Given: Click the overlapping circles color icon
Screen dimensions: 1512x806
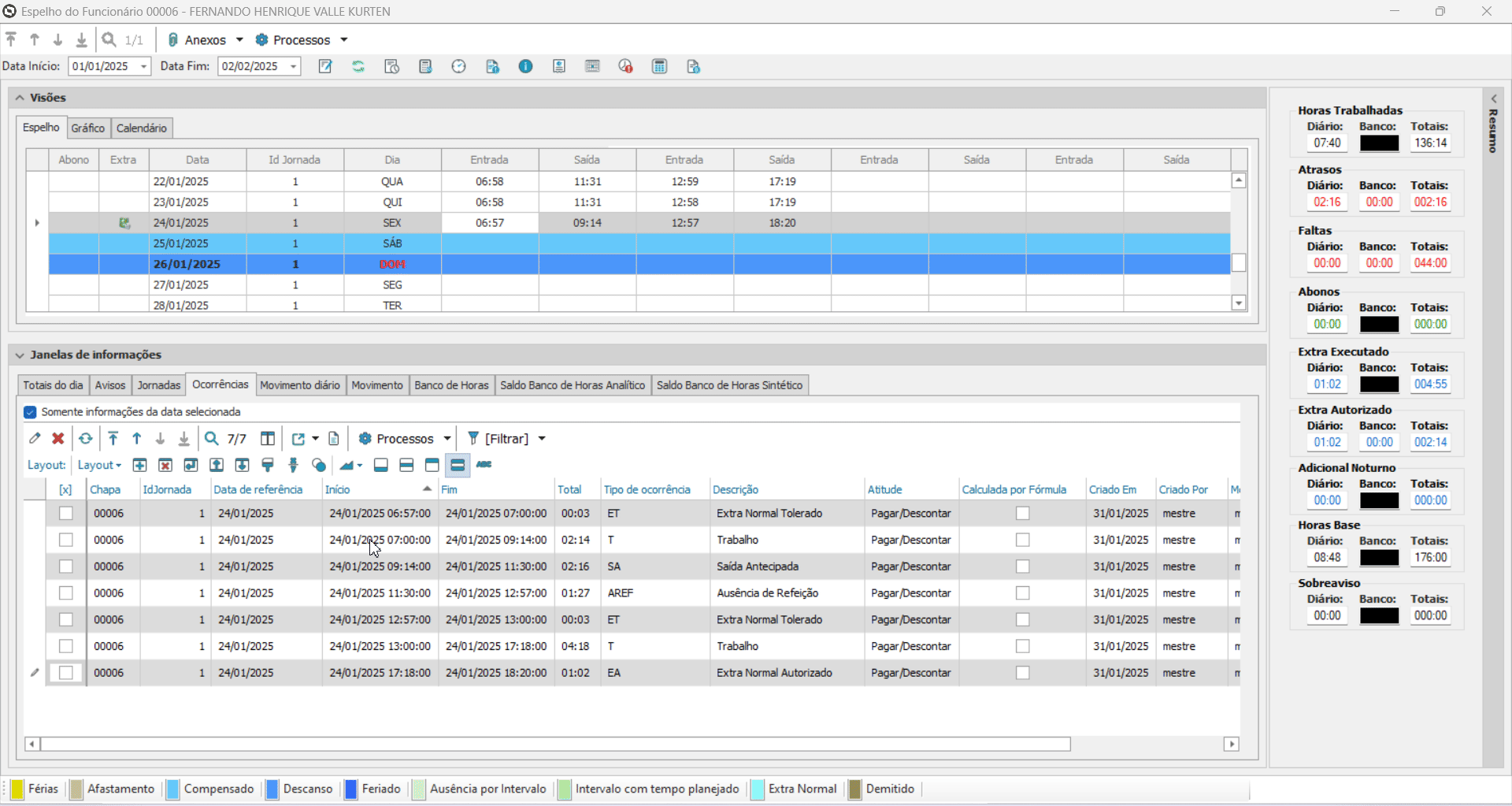Looking at the screenshot, I should [319, 465].
